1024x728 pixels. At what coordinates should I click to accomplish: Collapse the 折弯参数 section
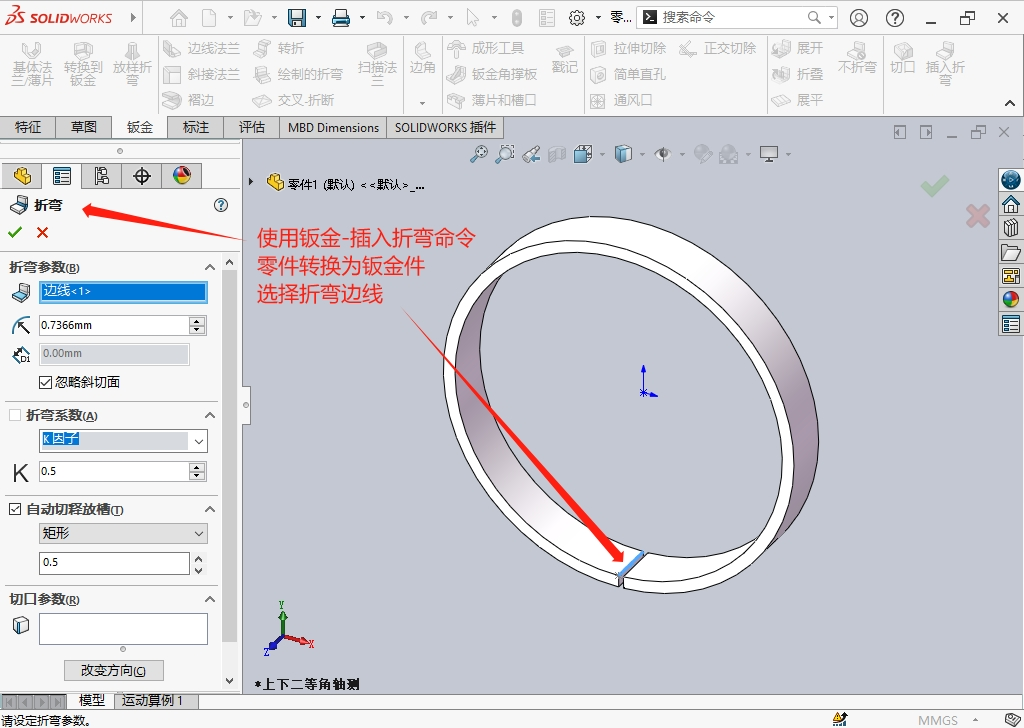pos(210,267)
